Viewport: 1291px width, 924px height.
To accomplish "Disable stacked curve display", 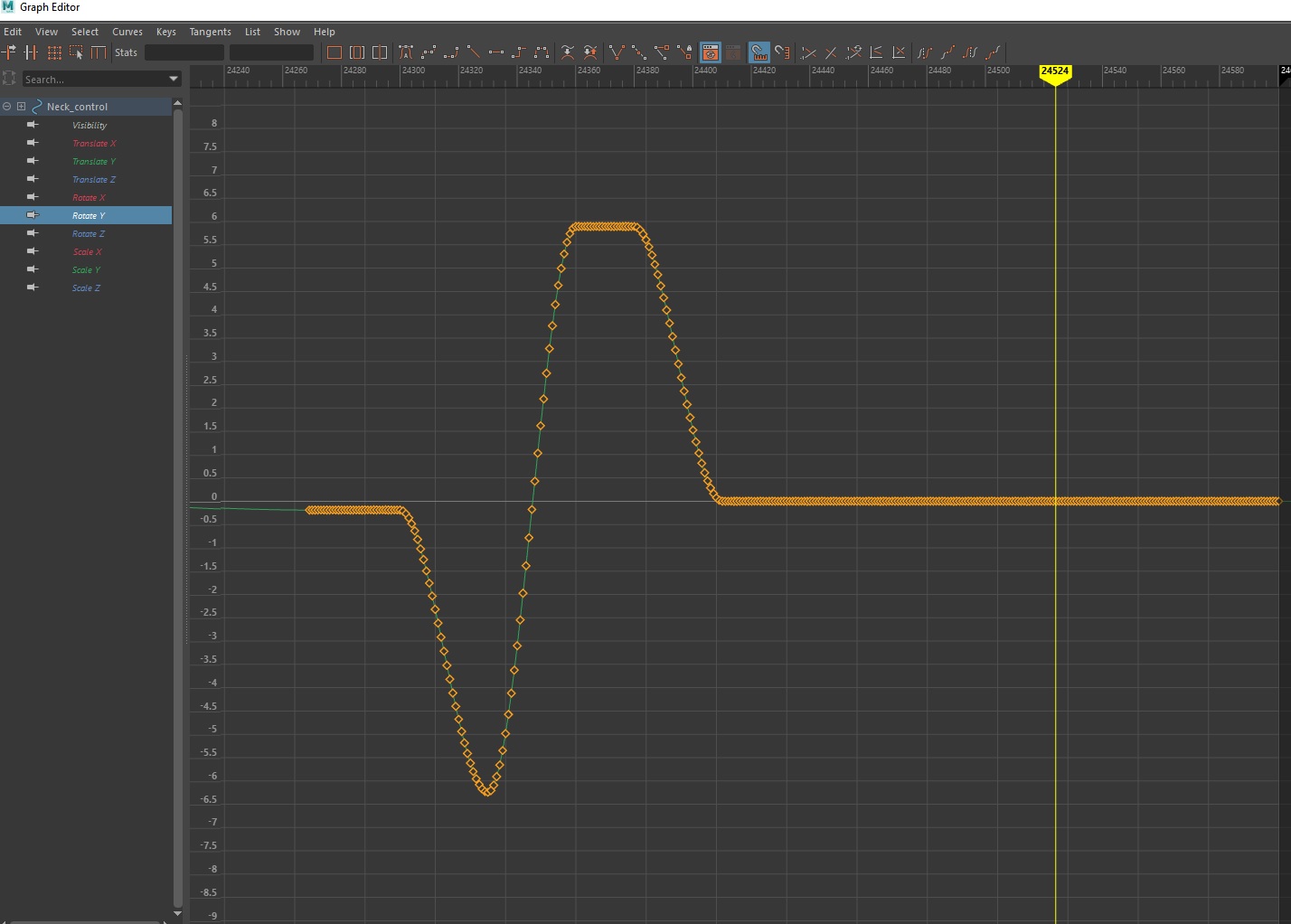I will [899, 52].
